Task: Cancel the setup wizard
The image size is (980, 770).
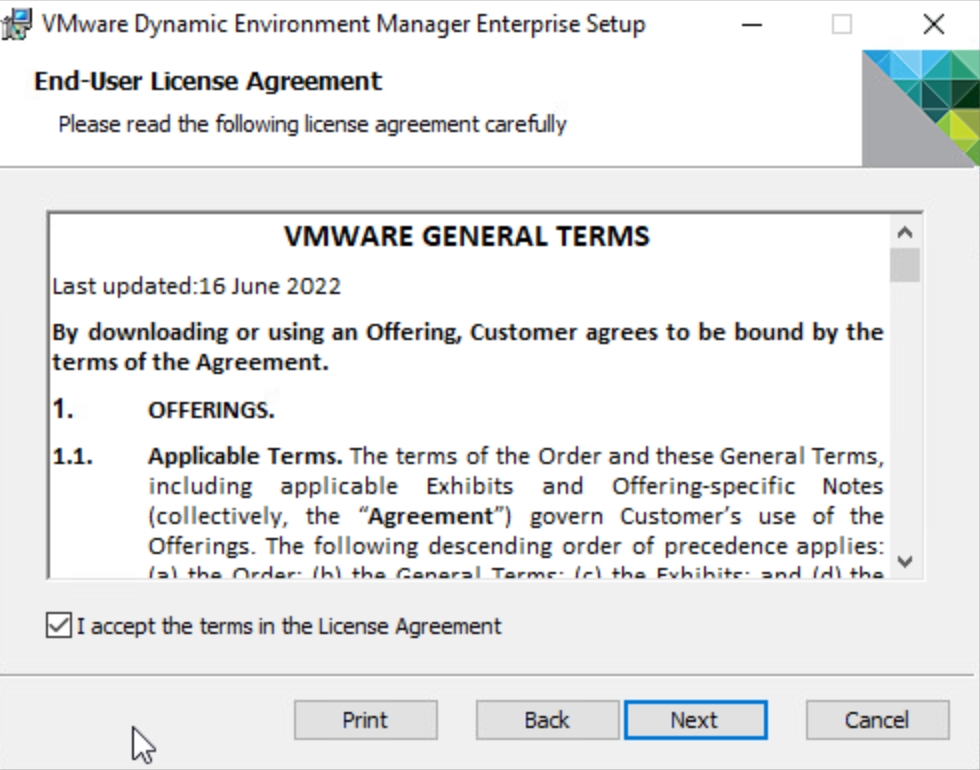Action: [877, 720]
